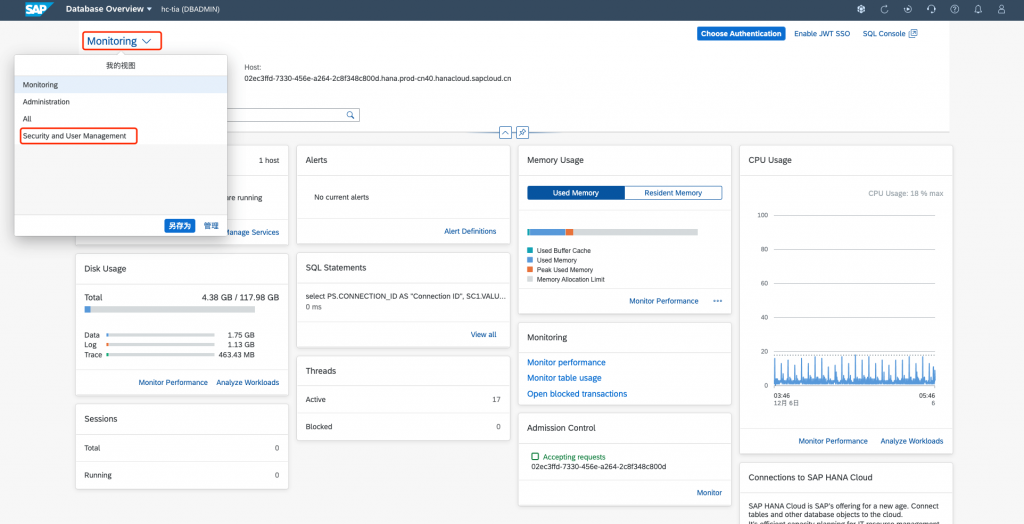The image size is (1024, 524).
Task: Choose Monitoring in the views list
Action: click(121, 85)
